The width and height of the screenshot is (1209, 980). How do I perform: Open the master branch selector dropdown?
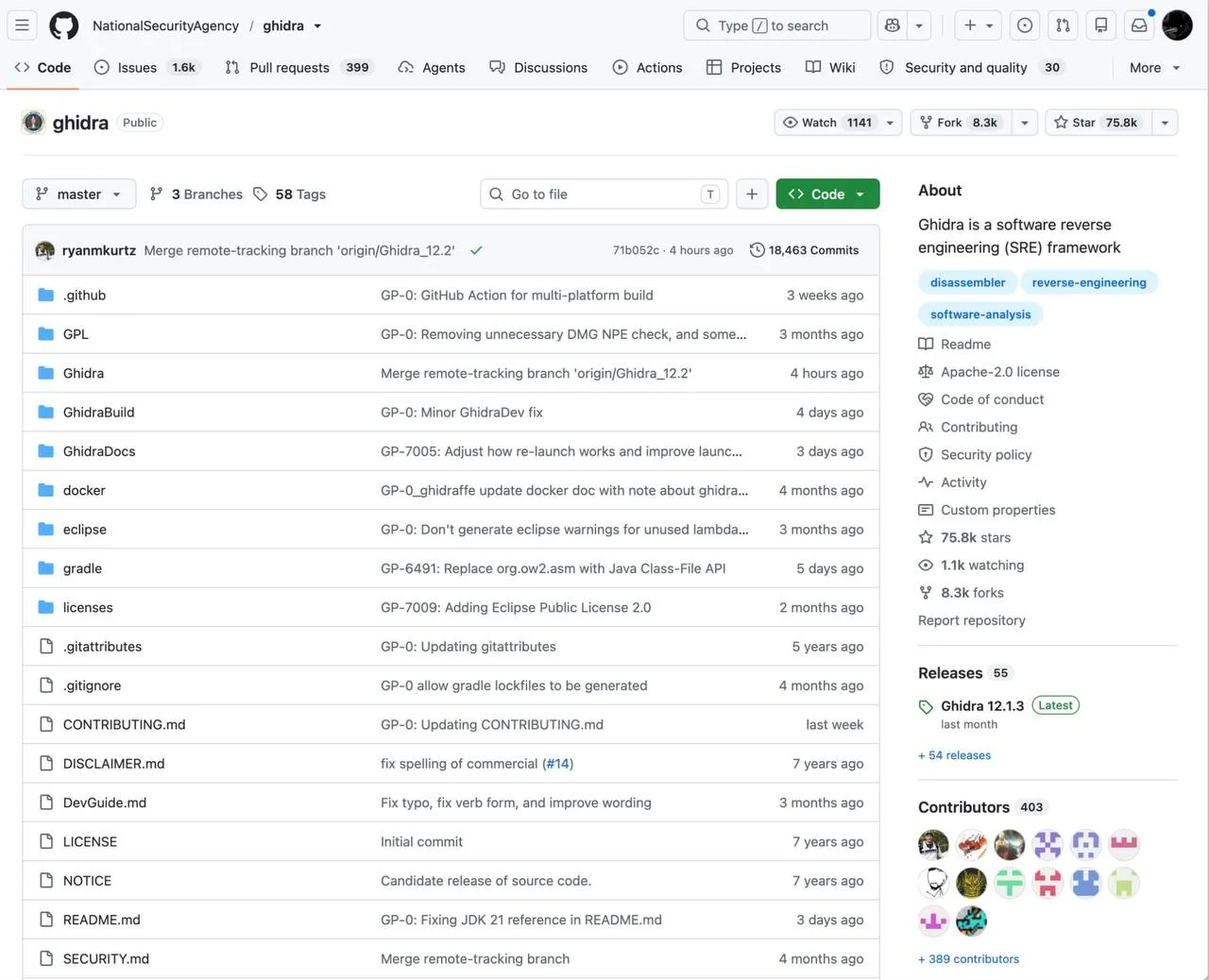pos(79,194)
